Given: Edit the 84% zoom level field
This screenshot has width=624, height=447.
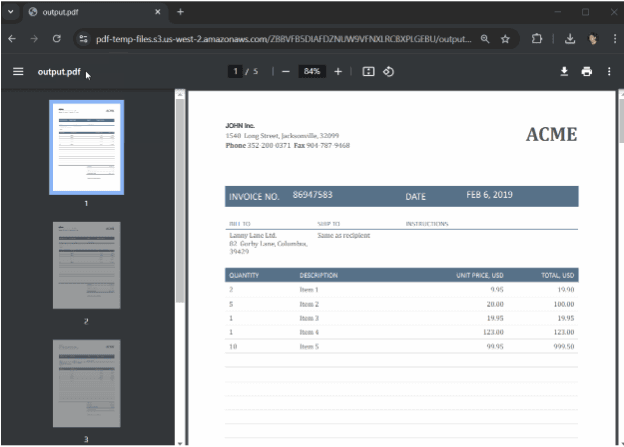Looking at the screenshot, I should point(311,71).
